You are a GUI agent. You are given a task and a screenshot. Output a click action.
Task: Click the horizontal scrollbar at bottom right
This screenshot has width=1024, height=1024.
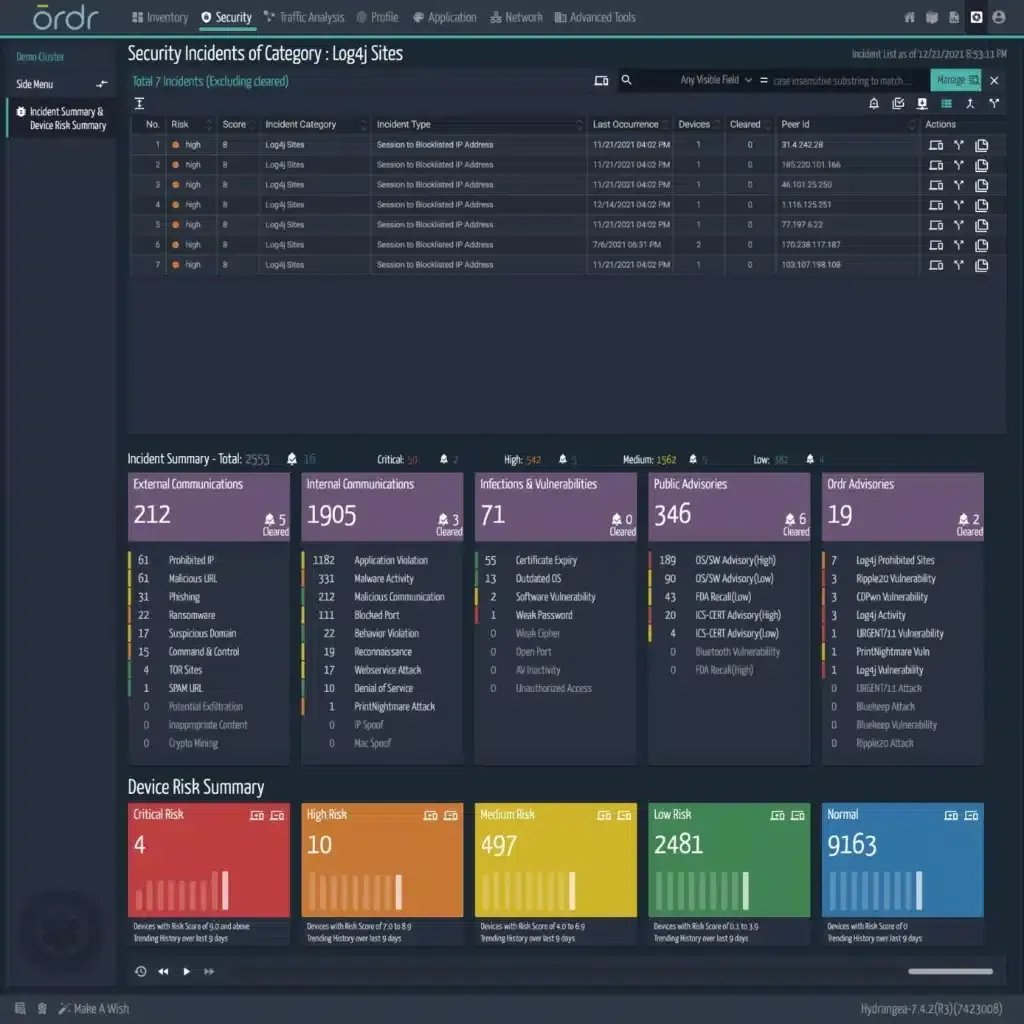click(950, 971)
